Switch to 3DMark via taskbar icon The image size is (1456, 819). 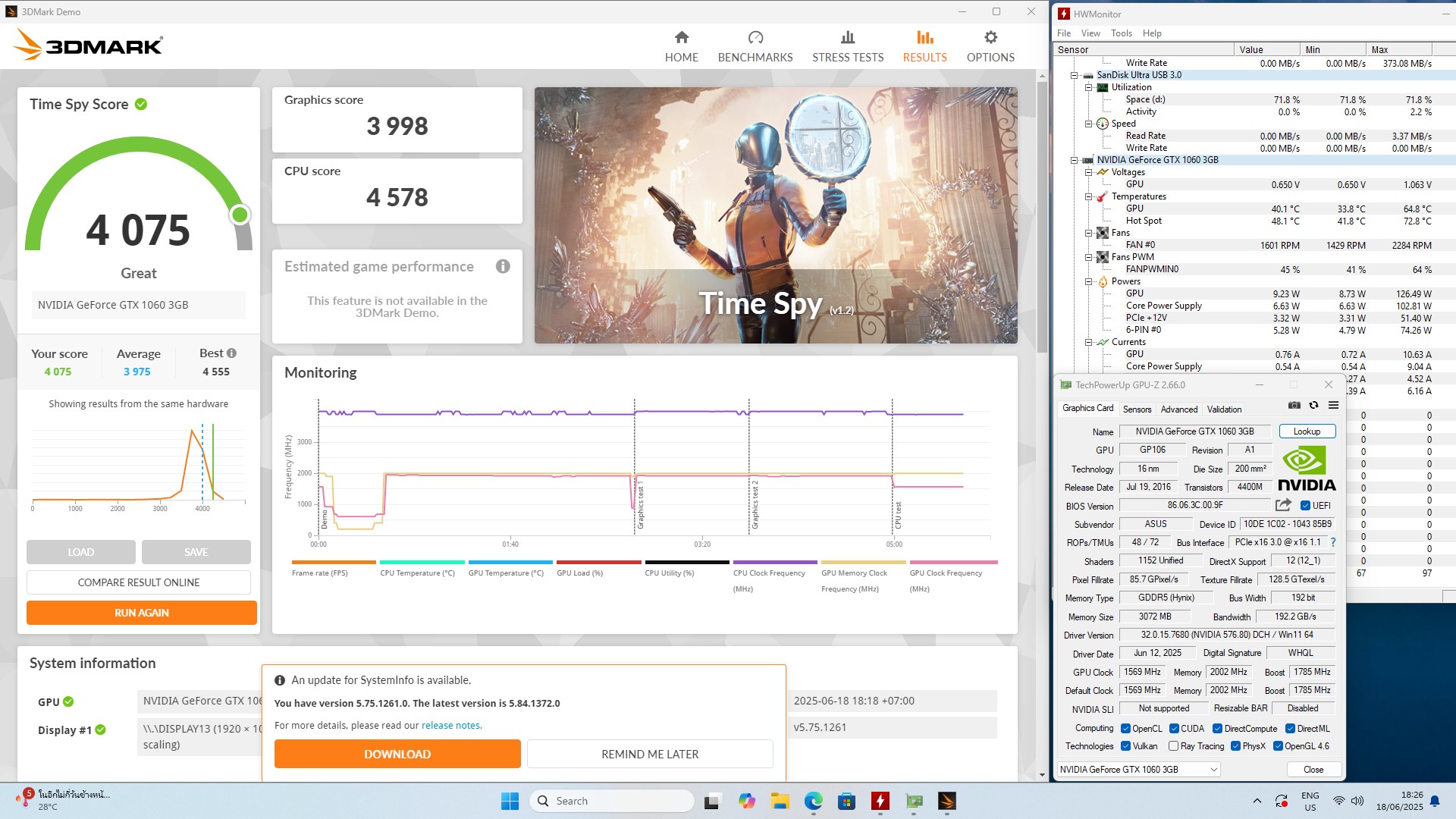946,801
